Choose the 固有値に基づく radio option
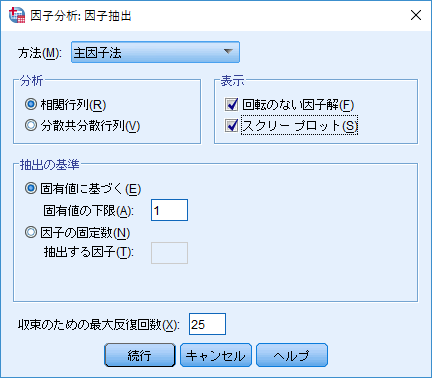Screen dimensions: 432x378 pyautogui.click(x=31, y=189)
